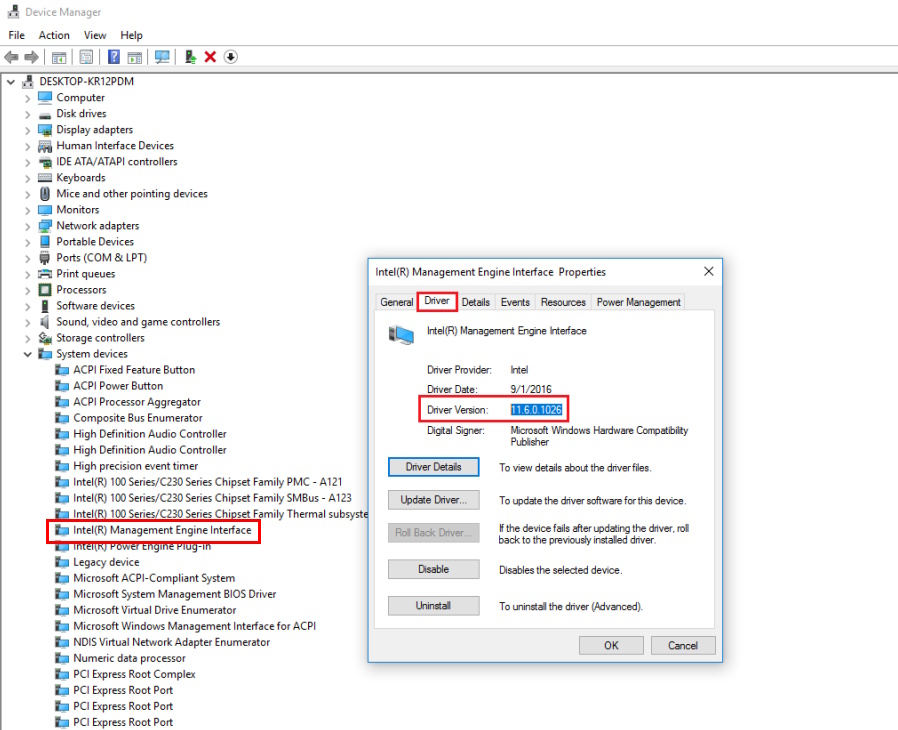Click the action pane toolbar icon
898x730 pixels.
[x=135, y=57]
